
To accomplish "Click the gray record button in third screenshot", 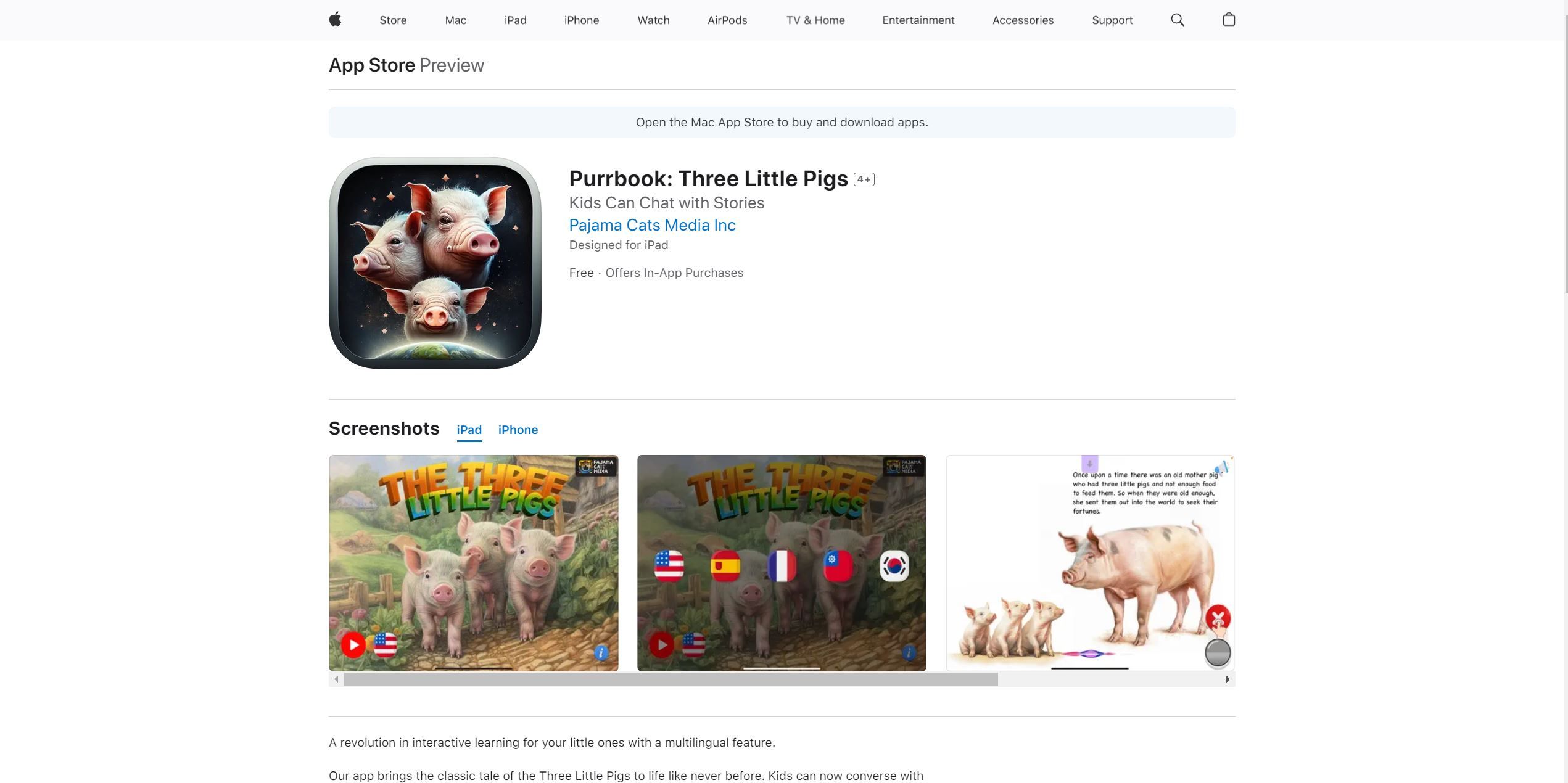I will 1218,653.
